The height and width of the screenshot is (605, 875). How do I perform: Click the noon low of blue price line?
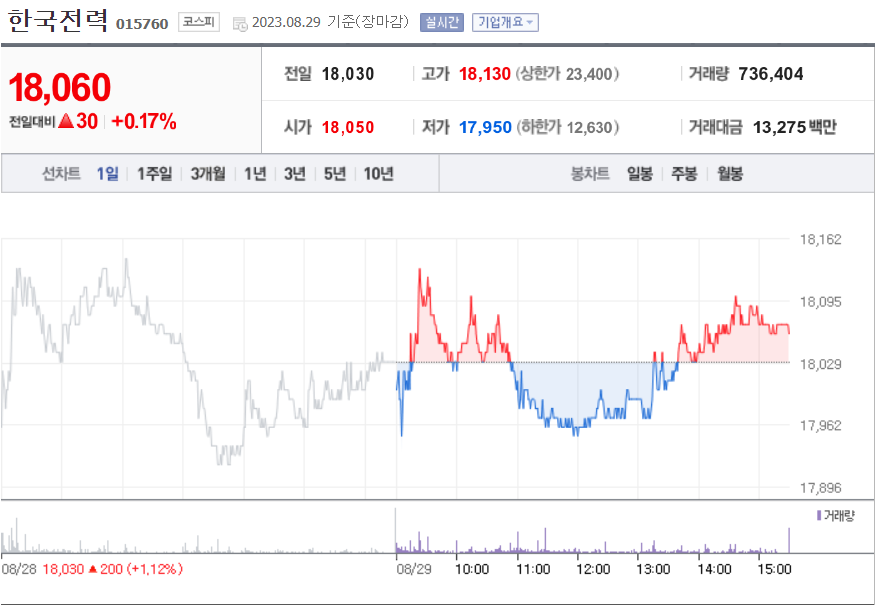pyautogui.click(x=576, y=434)
